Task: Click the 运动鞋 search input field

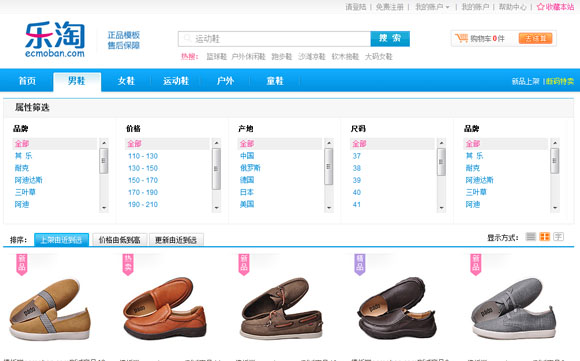Action: (x=274, y=38)
